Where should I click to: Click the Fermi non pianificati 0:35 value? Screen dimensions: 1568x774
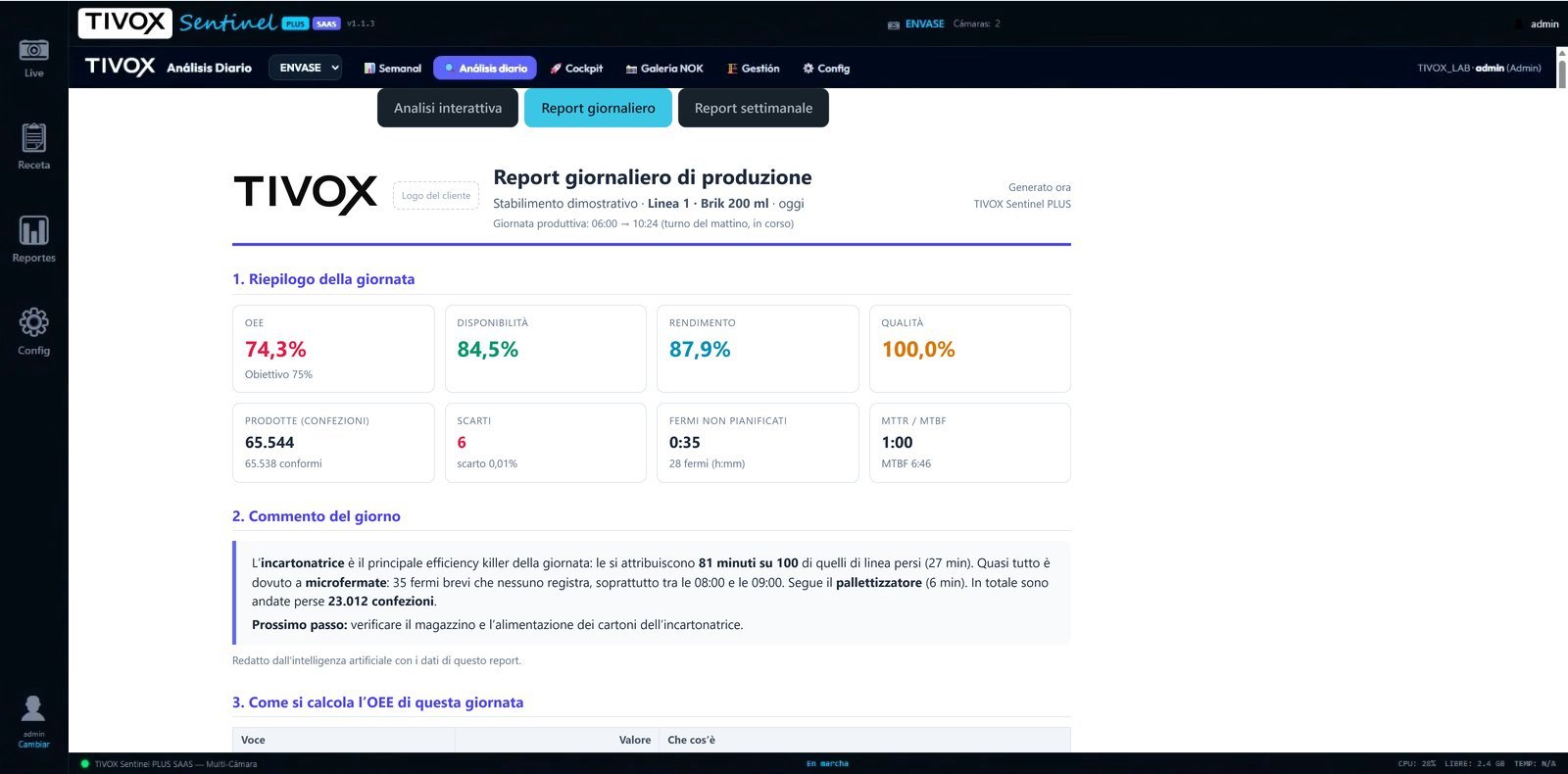685,443
